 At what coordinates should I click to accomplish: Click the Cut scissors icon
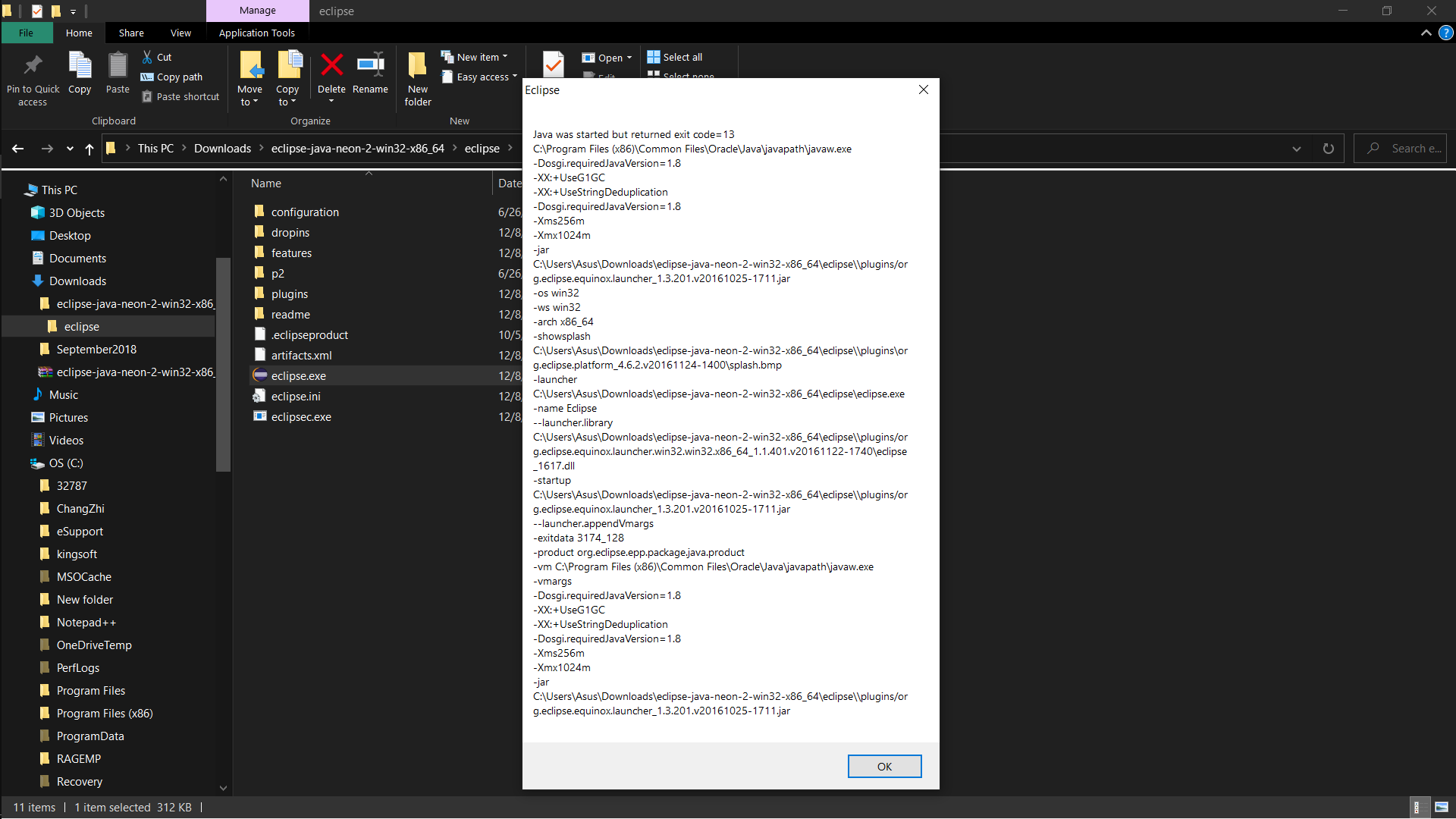coord(147,57)
